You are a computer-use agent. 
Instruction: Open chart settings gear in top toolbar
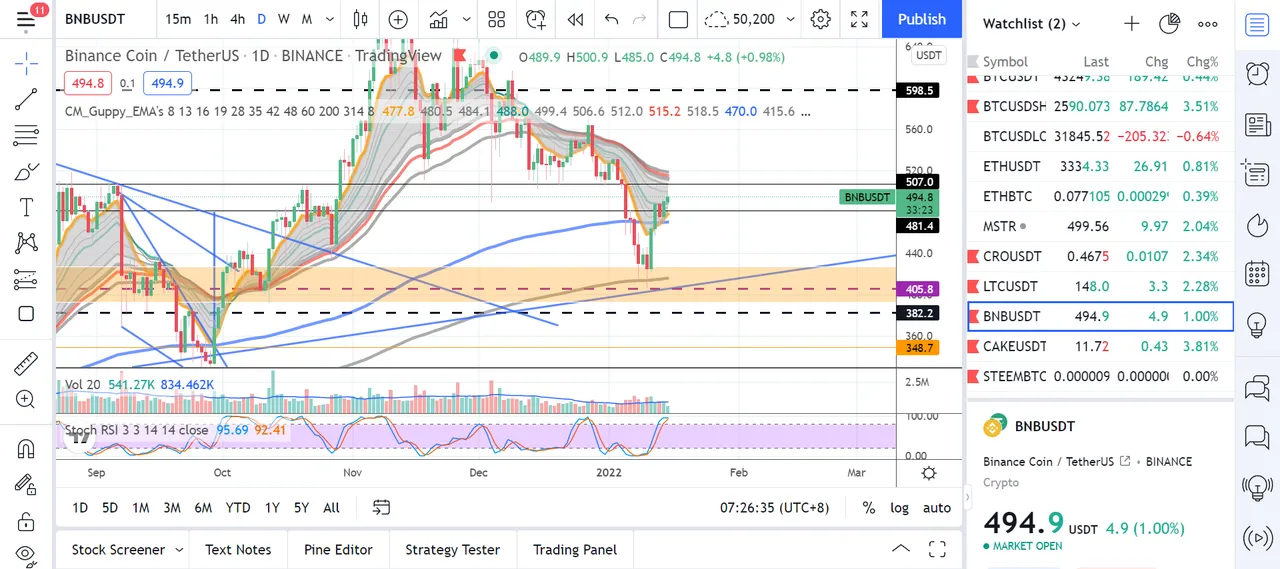pos(821,19)
